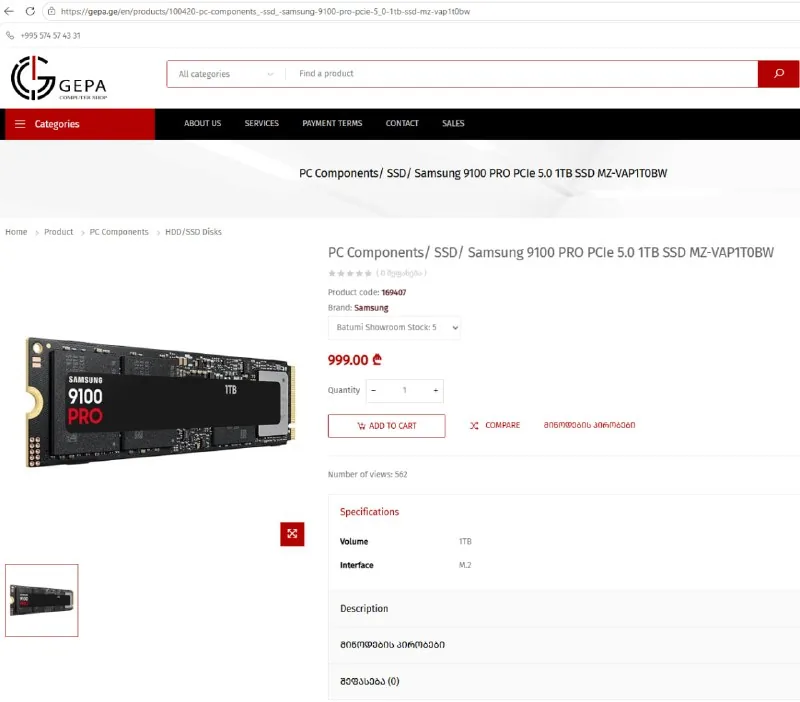The height and width of the screenshot is (702, 800).
Task: Select the gepa.ge URL in the address bar
Action: tap(265, 11)
